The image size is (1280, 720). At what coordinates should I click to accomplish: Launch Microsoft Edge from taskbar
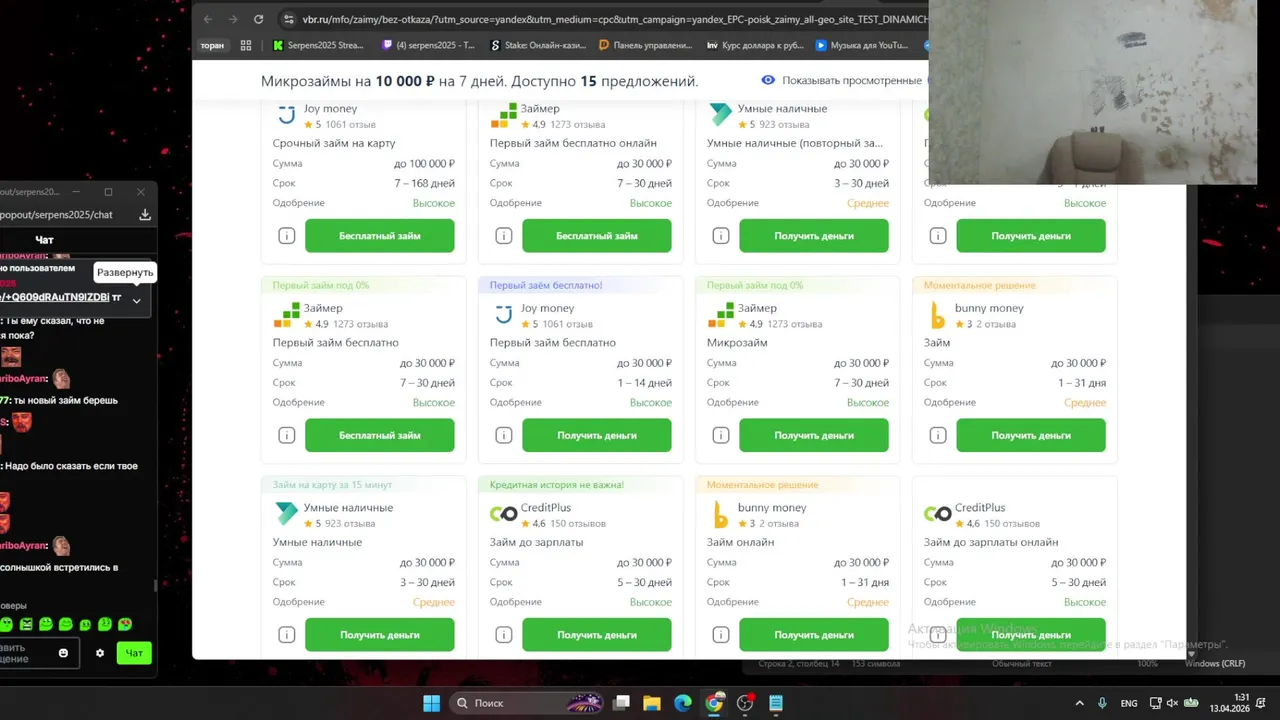click(683, 703)
